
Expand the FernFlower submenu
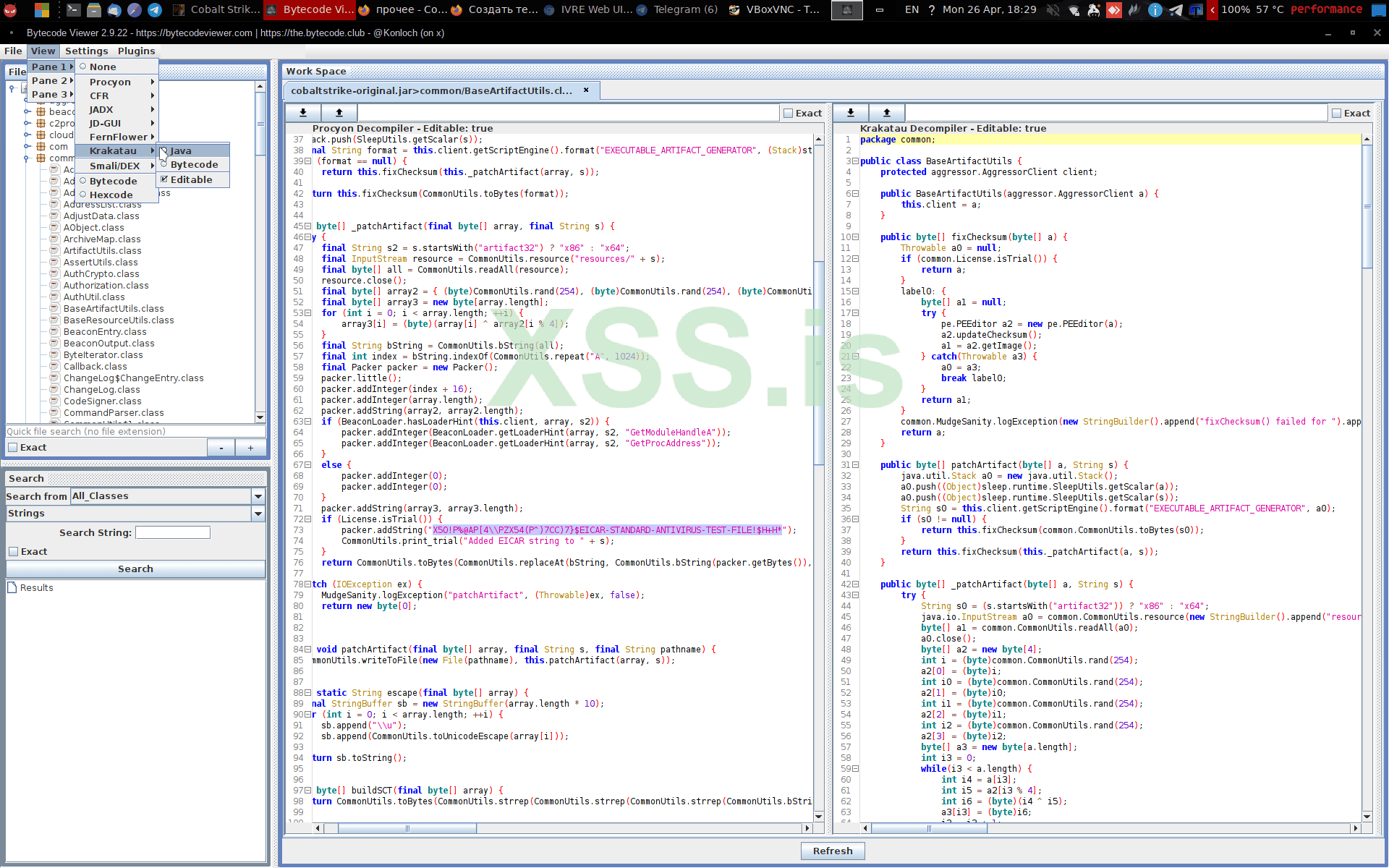[x=119, y=137]
